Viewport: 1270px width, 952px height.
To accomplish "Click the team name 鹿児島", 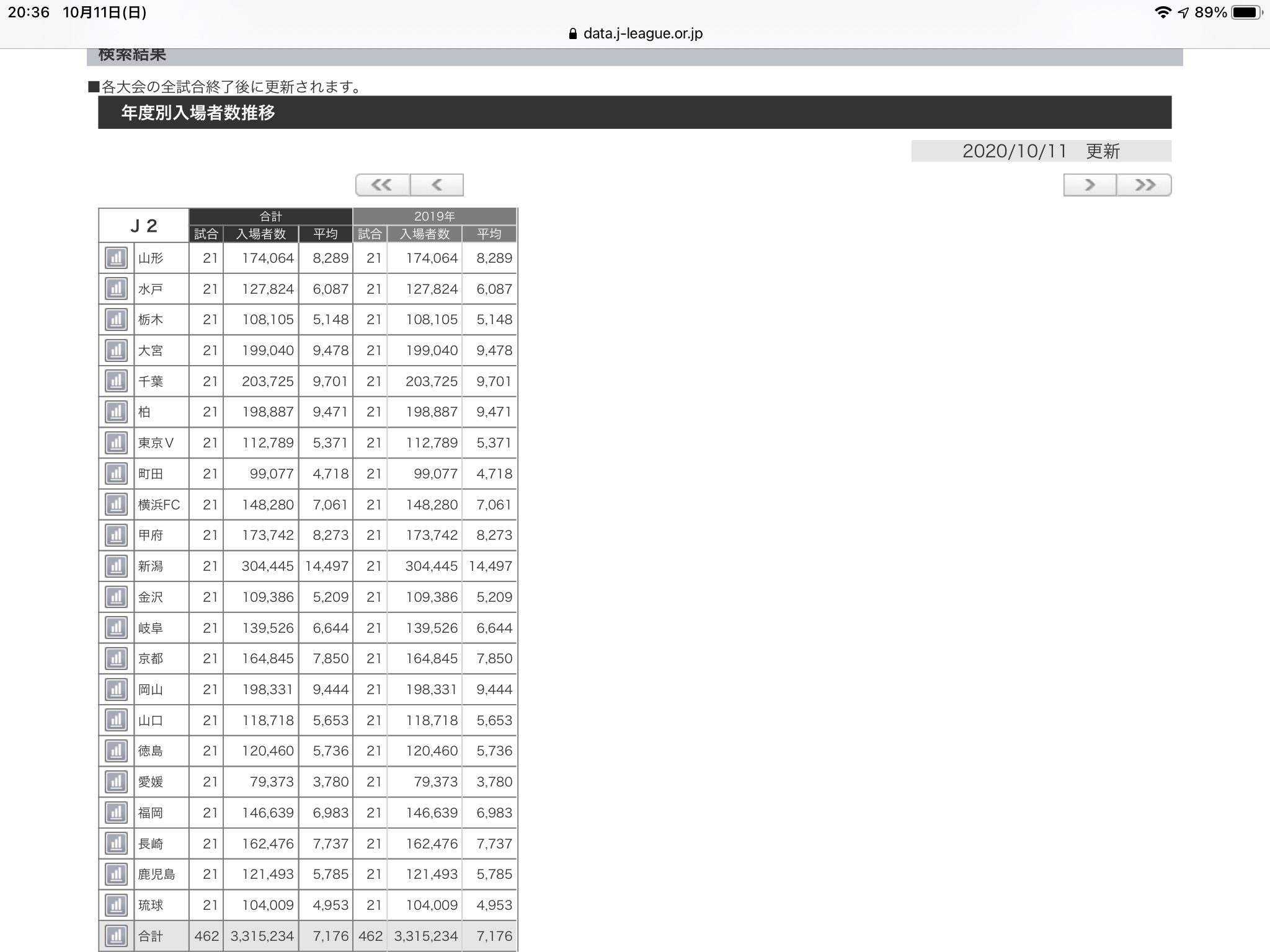I will click(156, 875).
